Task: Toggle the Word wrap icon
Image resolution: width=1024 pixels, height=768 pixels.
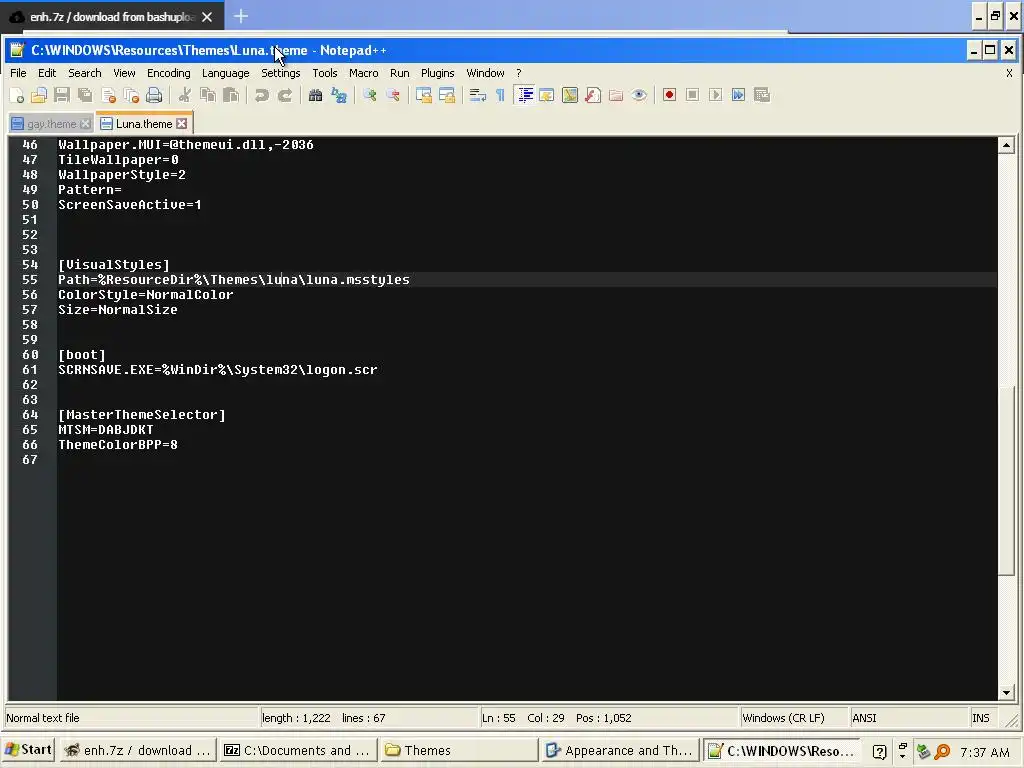Action: (477, 95)
